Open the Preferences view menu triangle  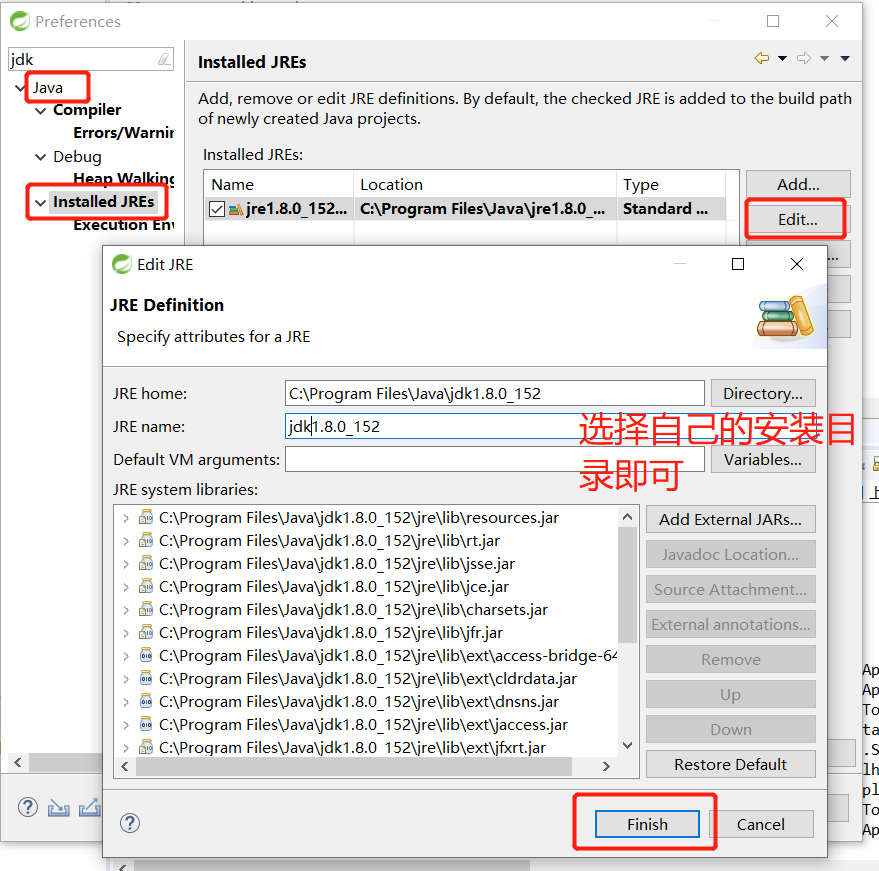(845, 58)
